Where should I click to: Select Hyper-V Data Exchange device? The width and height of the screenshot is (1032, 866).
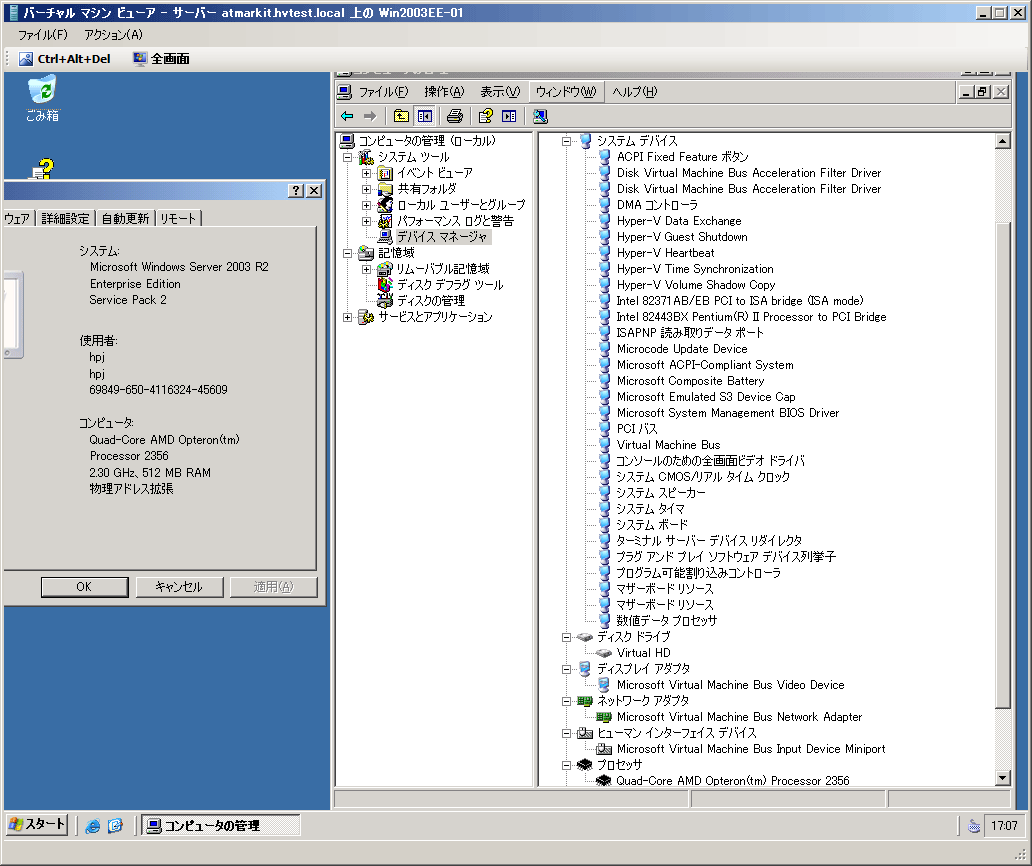tap(679, 221)
